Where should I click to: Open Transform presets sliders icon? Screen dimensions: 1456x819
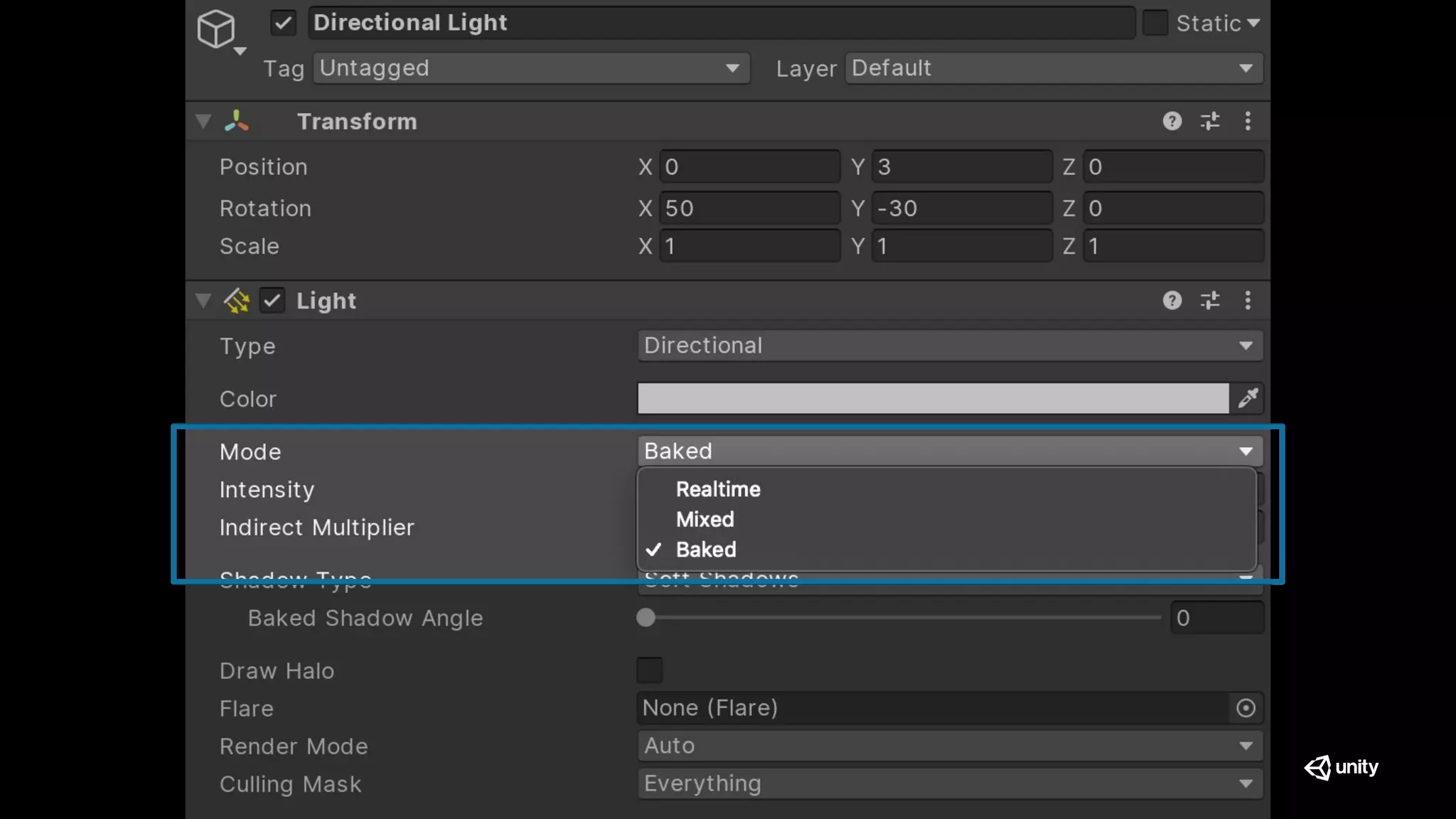click(x=1210, y=121)
